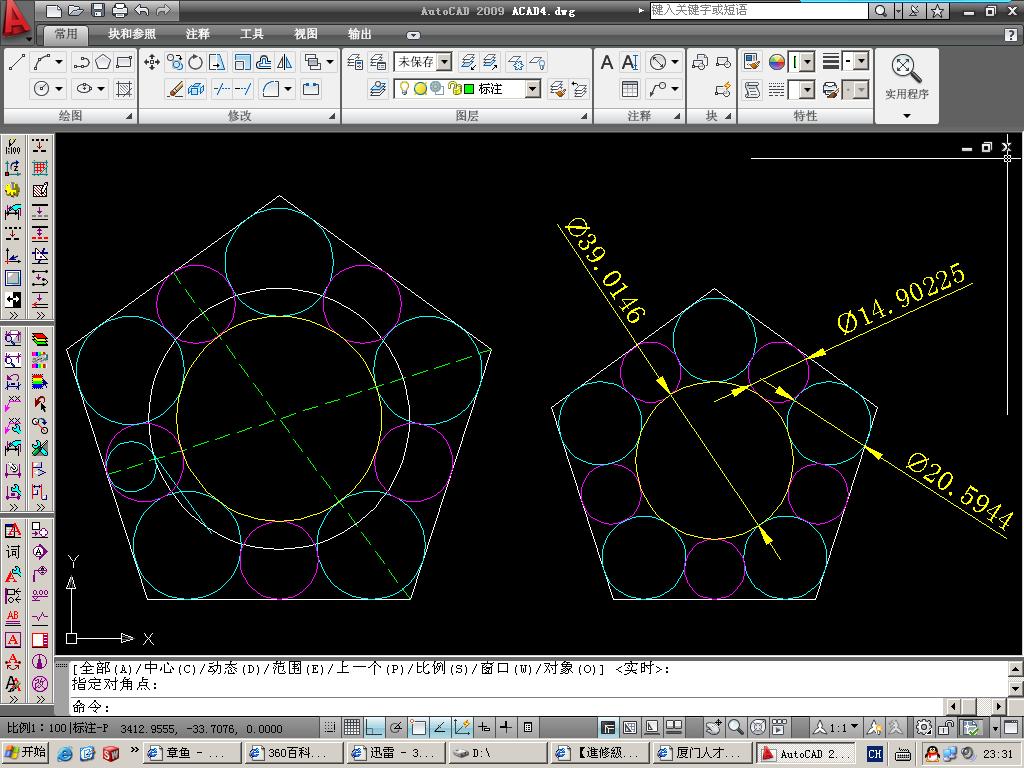Switch to the 常用 ribbon tab
Screen dimensions: 1024x768
(x=65, y=34)
